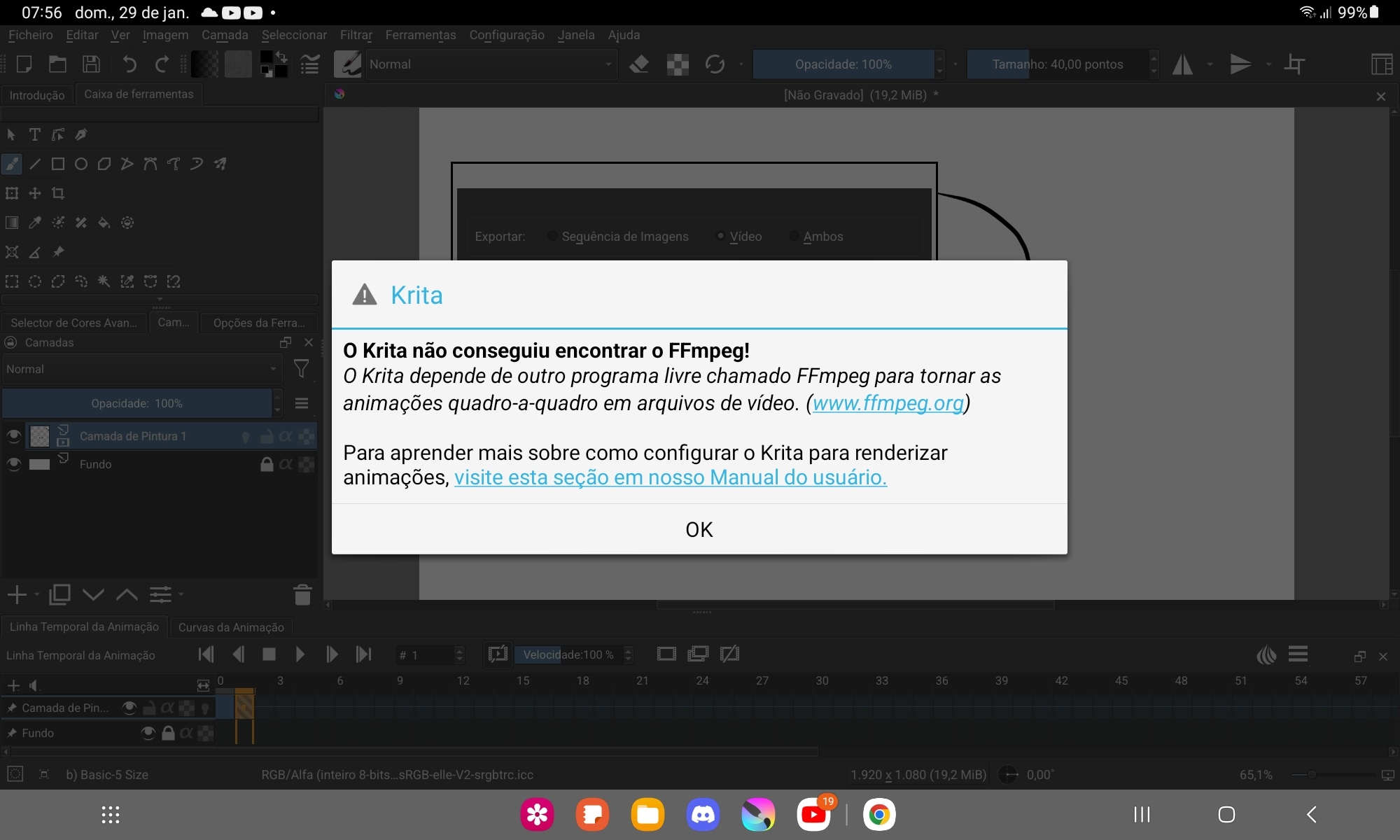Select the Crop tool
Image resolution: width=1400 pixels, height=840 pixels.
(58, 193)
